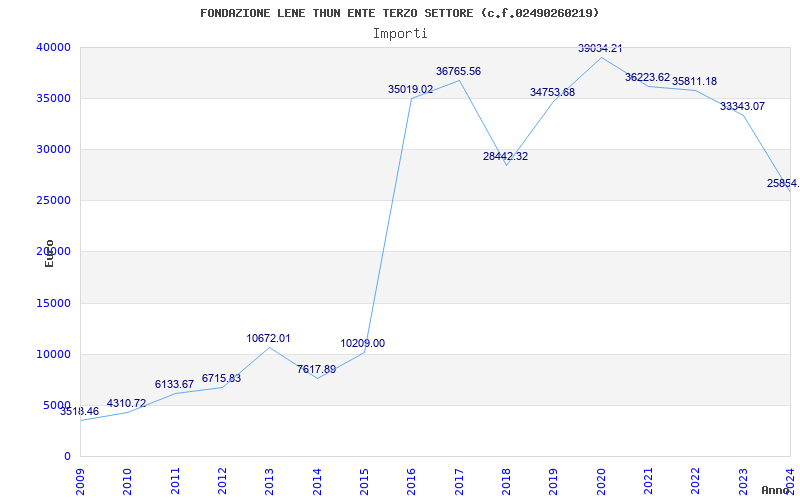Viewport: 800px width, 500px height.
Task: Click the 2022 x-axis year label
Action: (x=695, y=481)
